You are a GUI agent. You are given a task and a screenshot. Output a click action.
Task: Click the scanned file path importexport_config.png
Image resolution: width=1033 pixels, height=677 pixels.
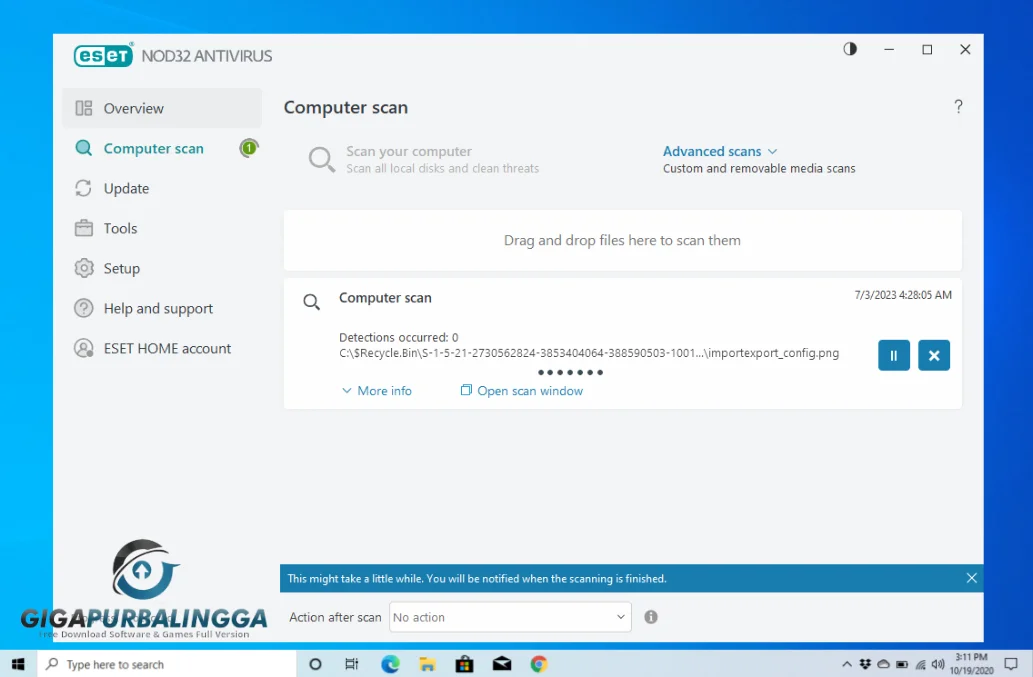coord(589,353)
